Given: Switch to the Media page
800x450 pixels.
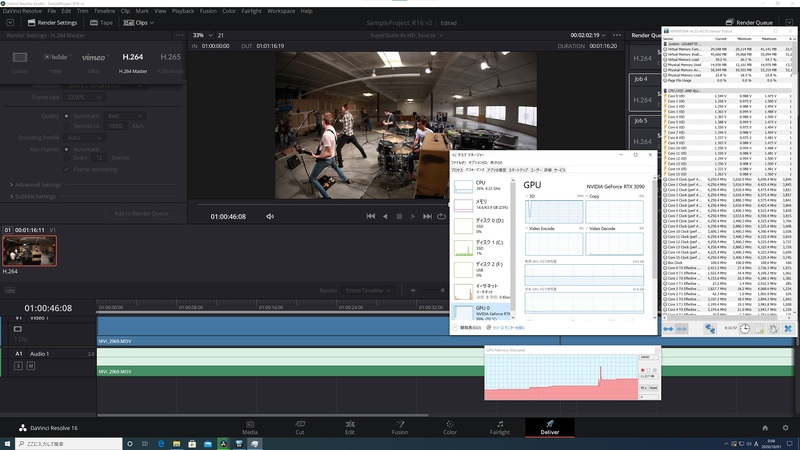Looking at the screenshot, I should point(249,428).
